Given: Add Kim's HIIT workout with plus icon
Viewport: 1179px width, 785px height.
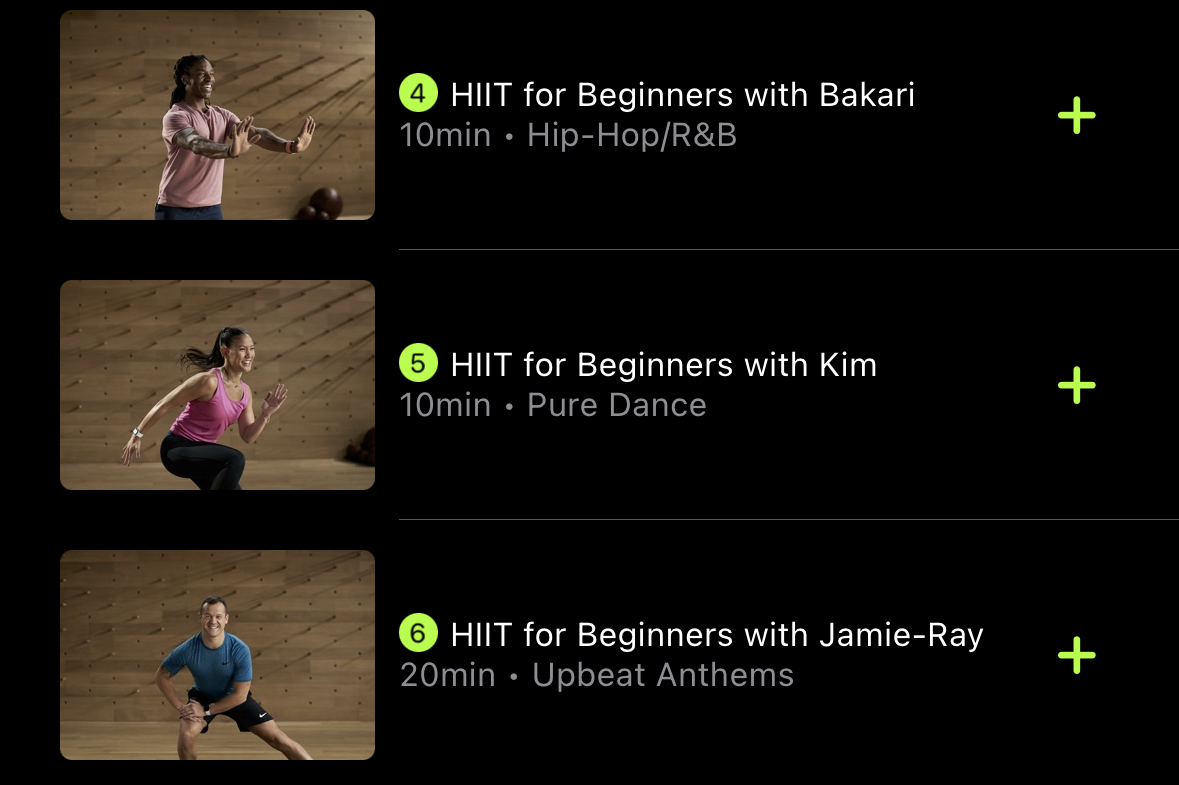Looking at the screenshot, I should pos(1077,385).
